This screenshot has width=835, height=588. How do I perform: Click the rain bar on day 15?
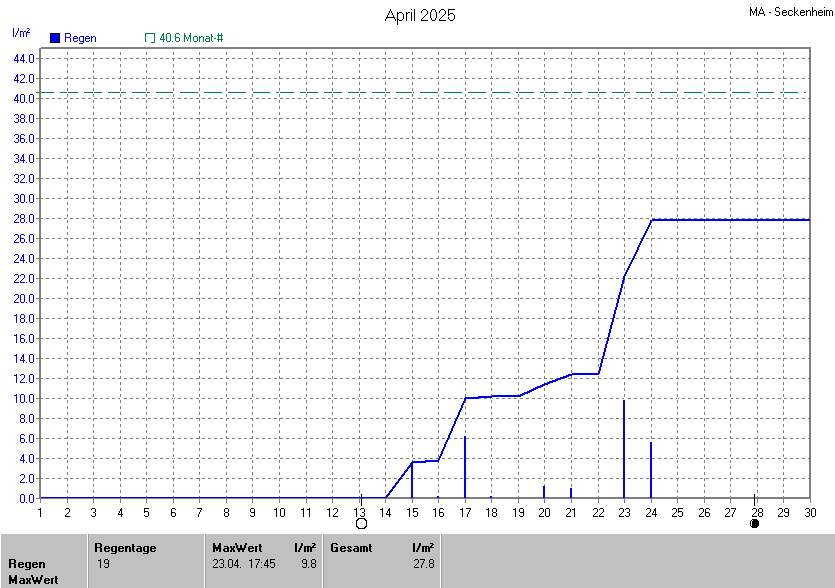click(412, 480)
